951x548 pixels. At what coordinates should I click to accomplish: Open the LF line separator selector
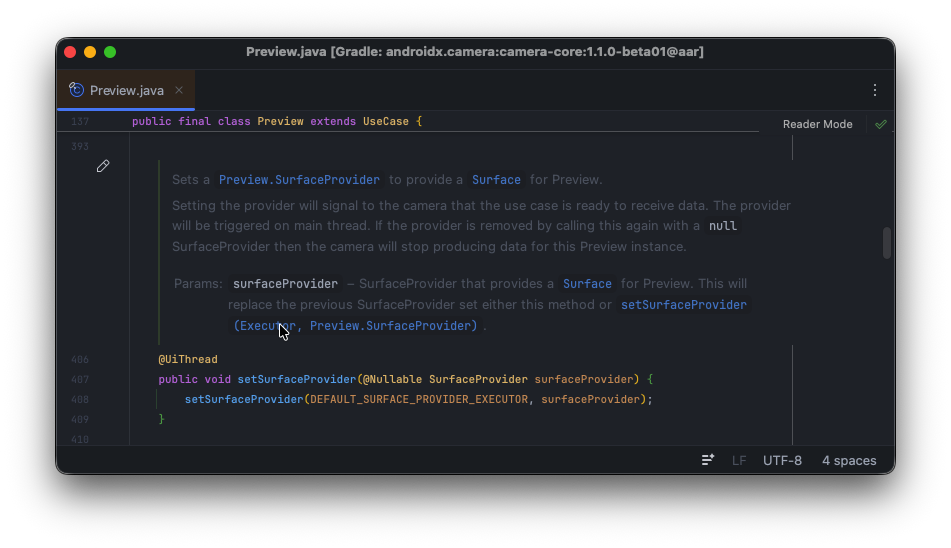click(x=739, y=460)
